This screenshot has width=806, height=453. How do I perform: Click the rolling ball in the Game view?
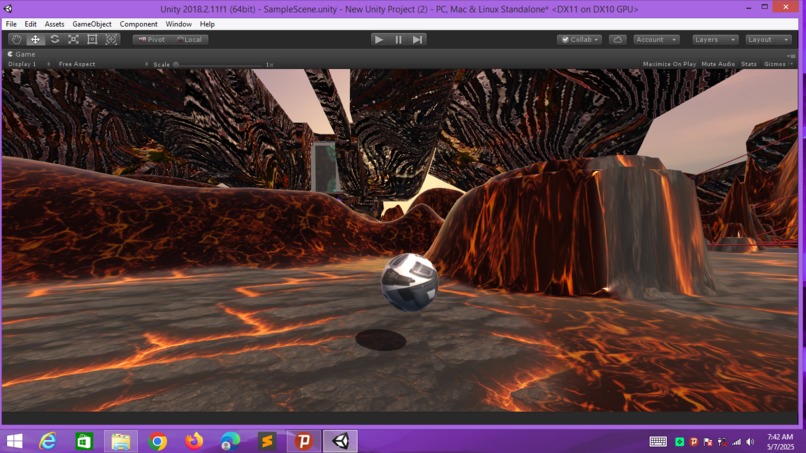point(409,282)
